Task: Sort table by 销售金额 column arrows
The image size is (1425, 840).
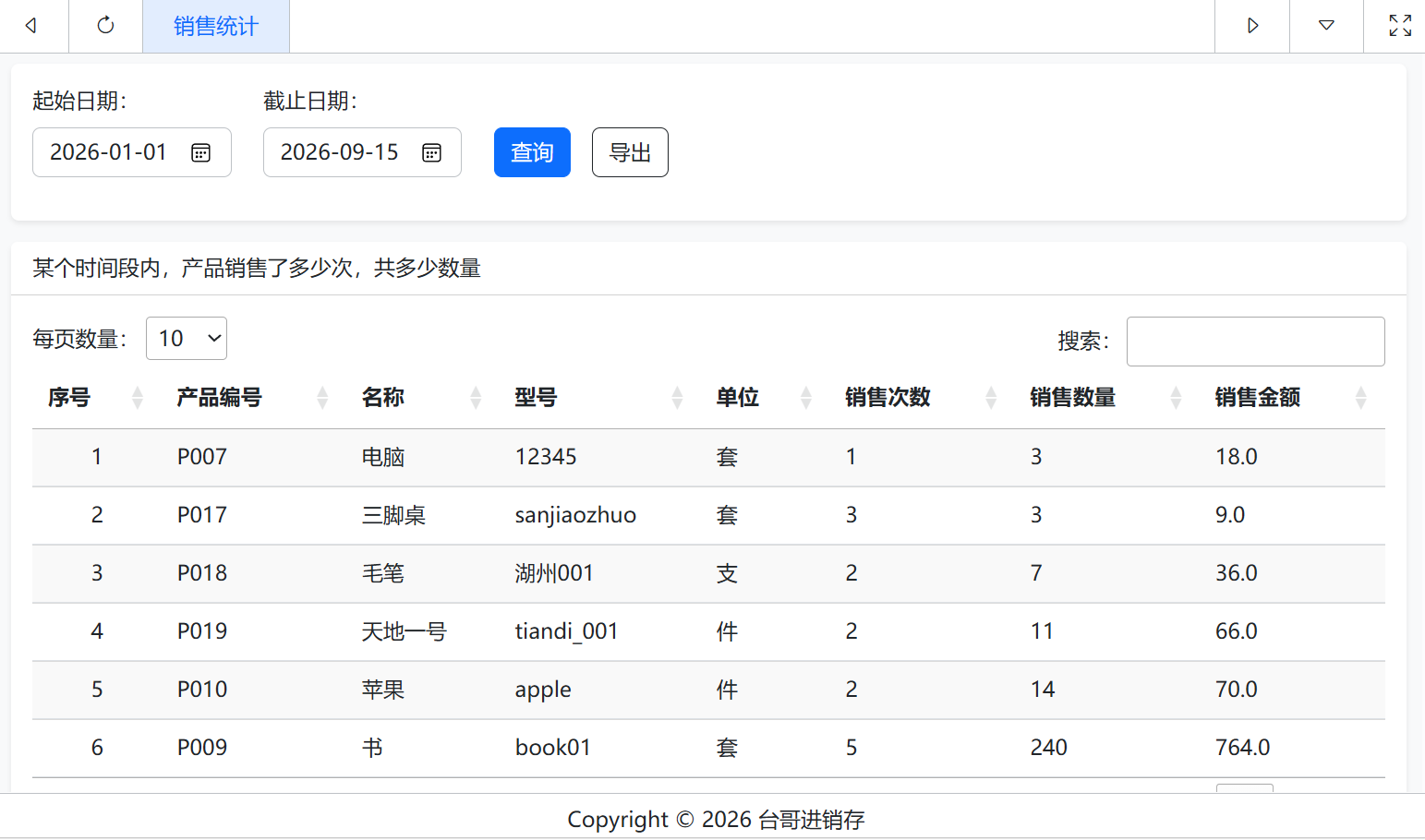Action: pyautogui.click(x=1360, y=398)
